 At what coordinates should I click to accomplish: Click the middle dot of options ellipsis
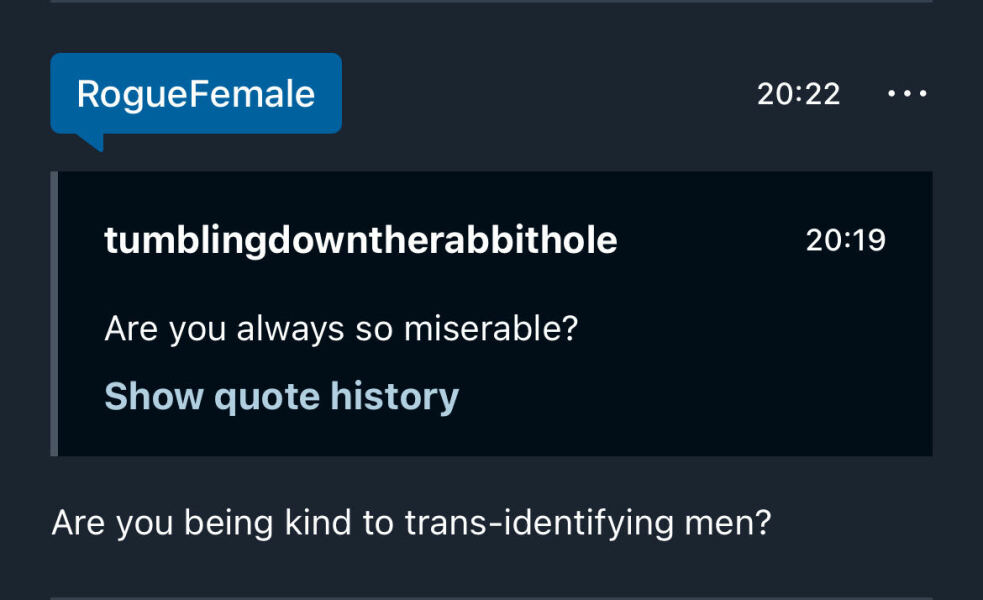907,94
